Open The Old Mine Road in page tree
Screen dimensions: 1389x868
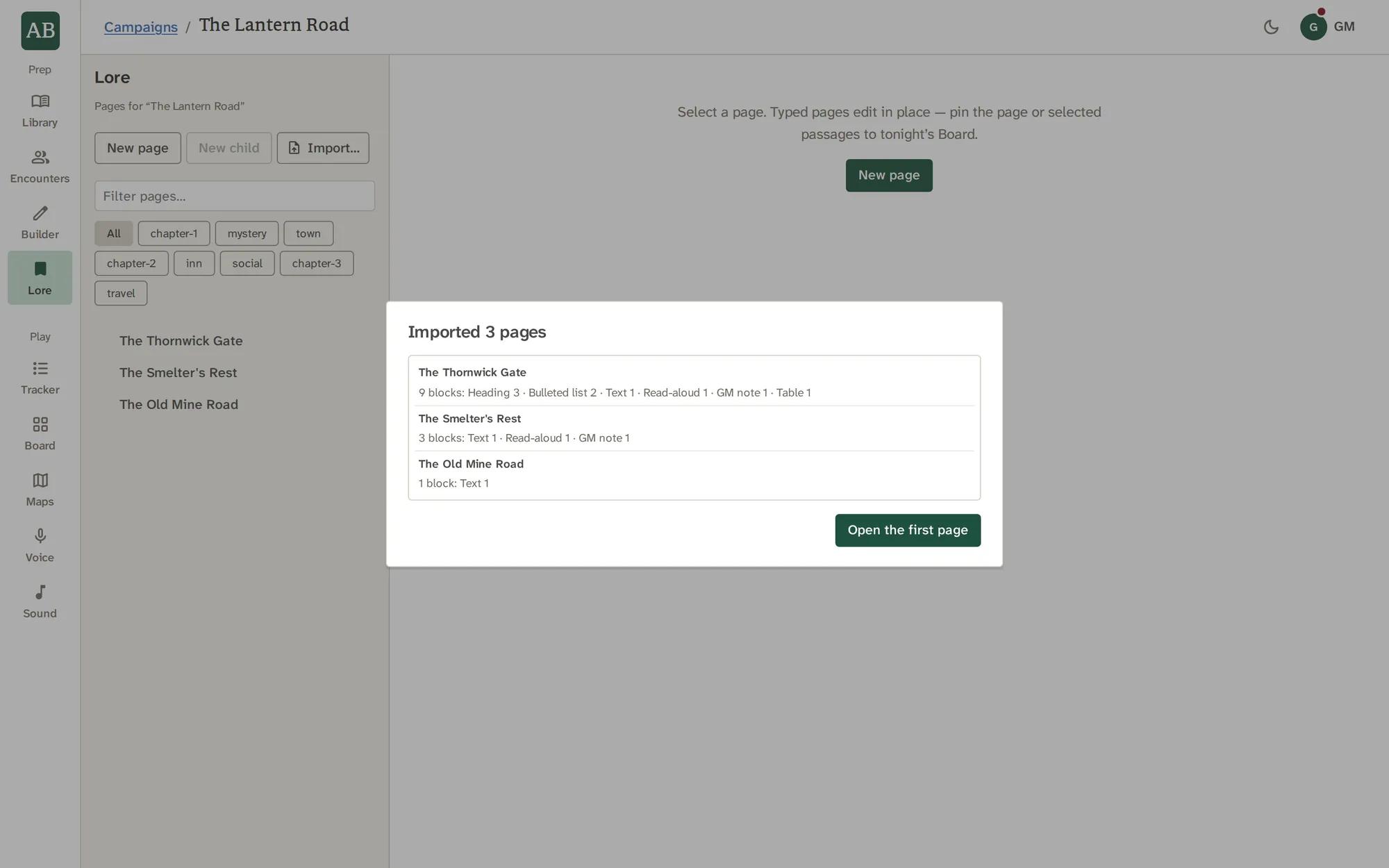(x=178, y=405)
